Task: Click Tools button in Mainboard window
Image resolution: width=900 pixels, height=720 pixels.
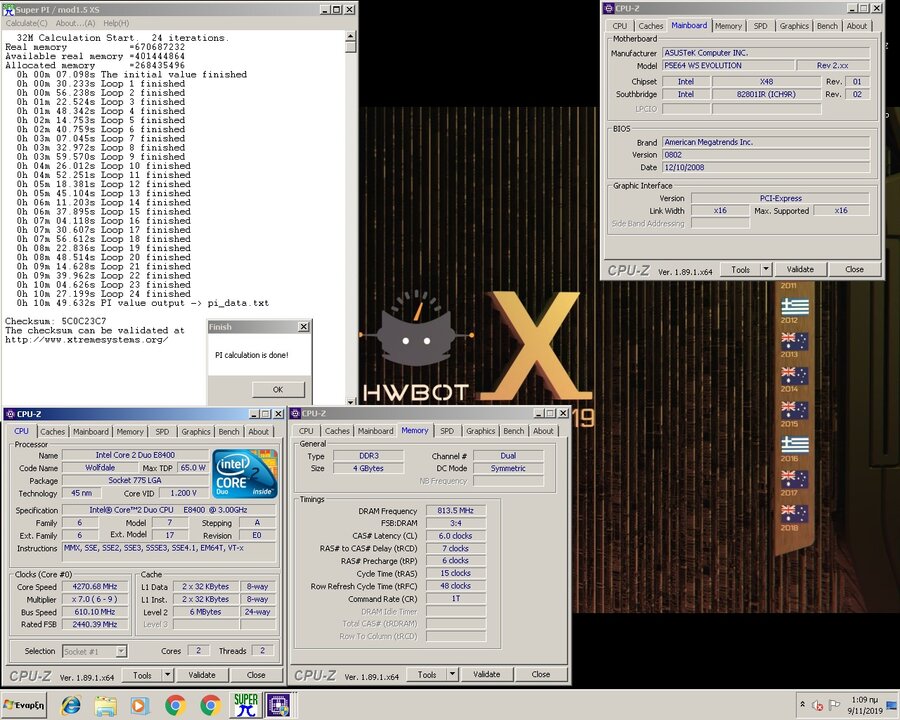Action: 740,269
